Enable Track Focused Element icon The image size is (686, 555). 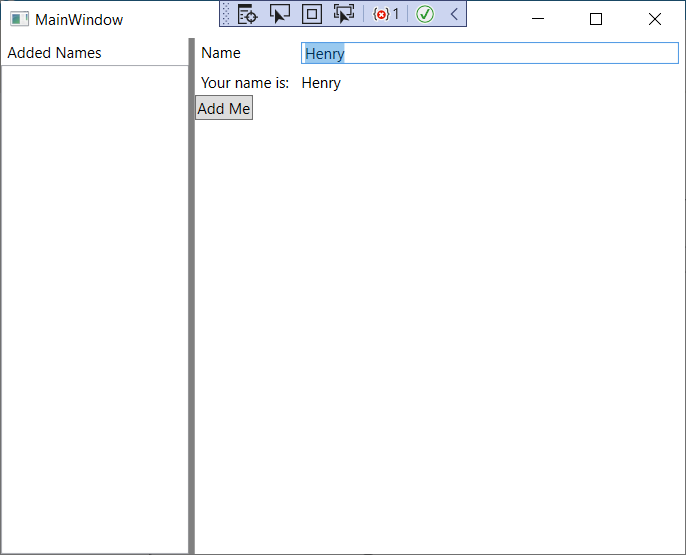pyautogui.click(x=344, y=14)
